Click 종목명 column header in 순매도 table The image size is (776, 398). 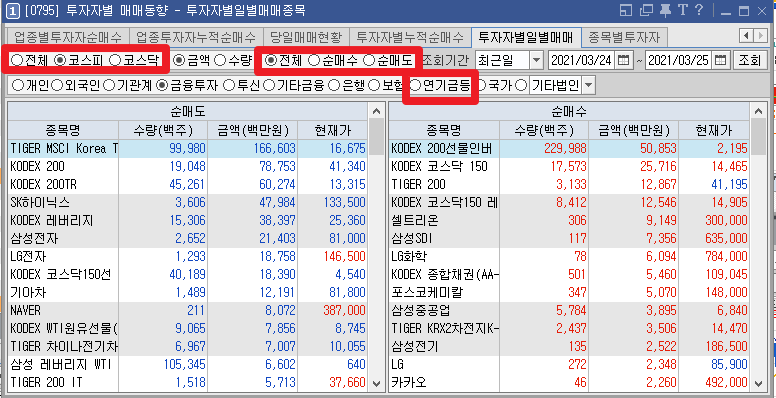coord(63,131)
